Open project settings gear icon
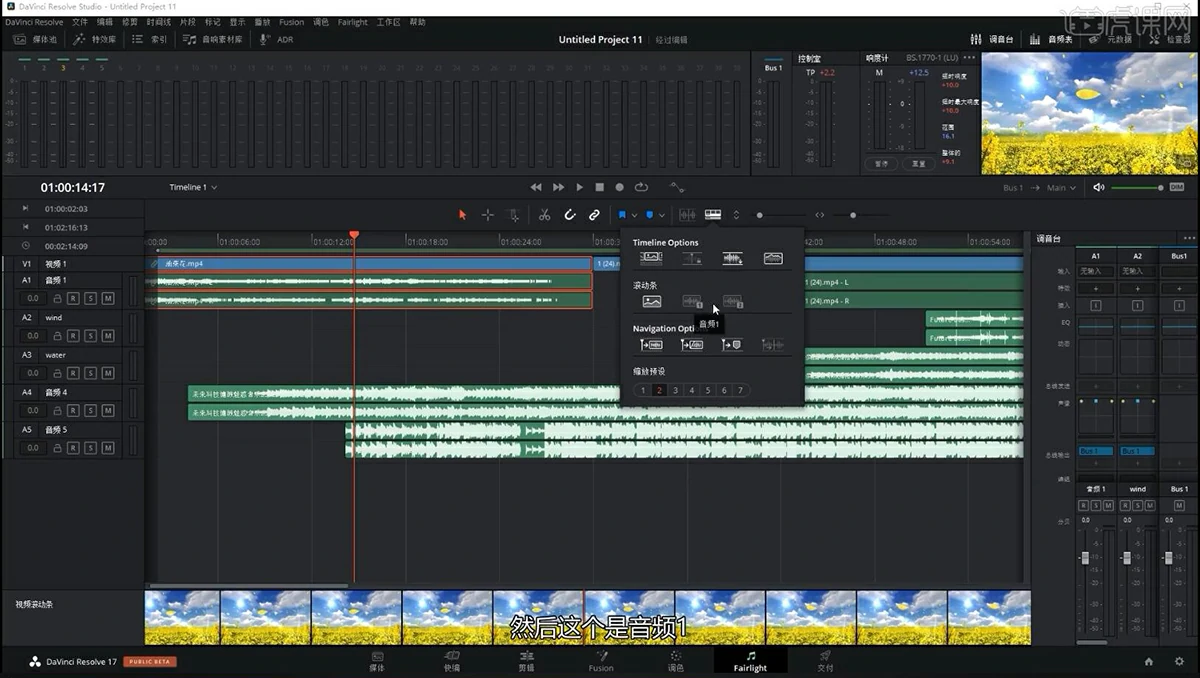The height and width of the screenshot is (678, 1200). (1177, 661)
